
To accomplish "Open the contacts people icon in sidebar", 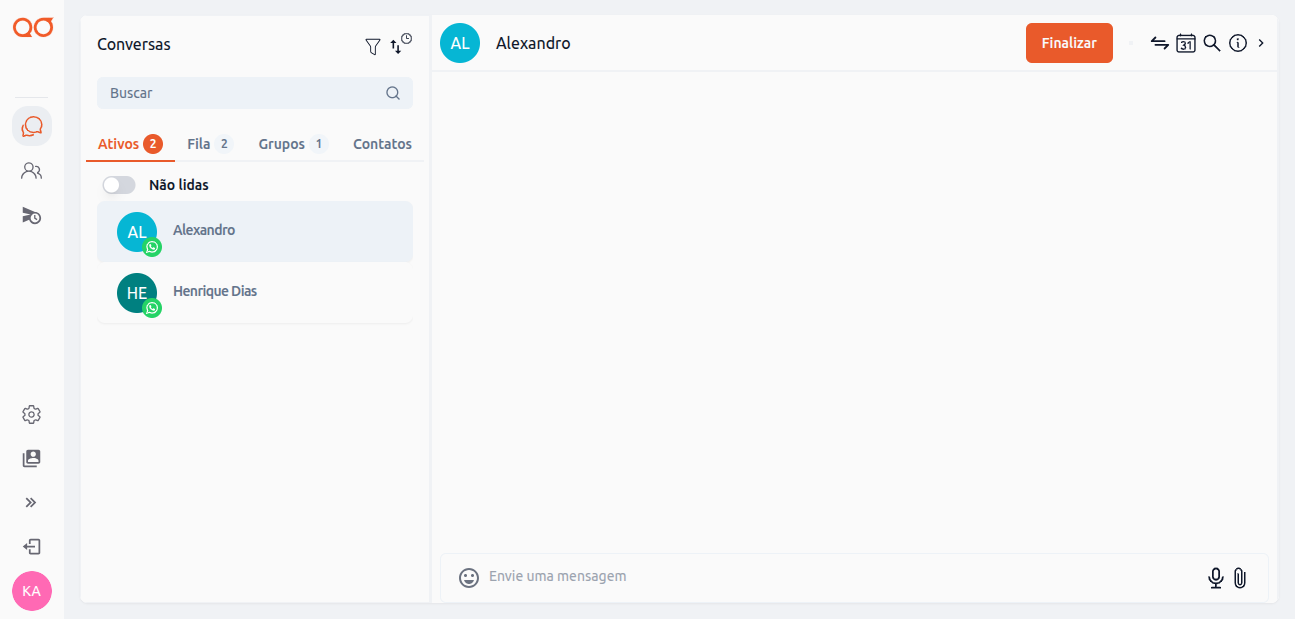I will point(32,171).
